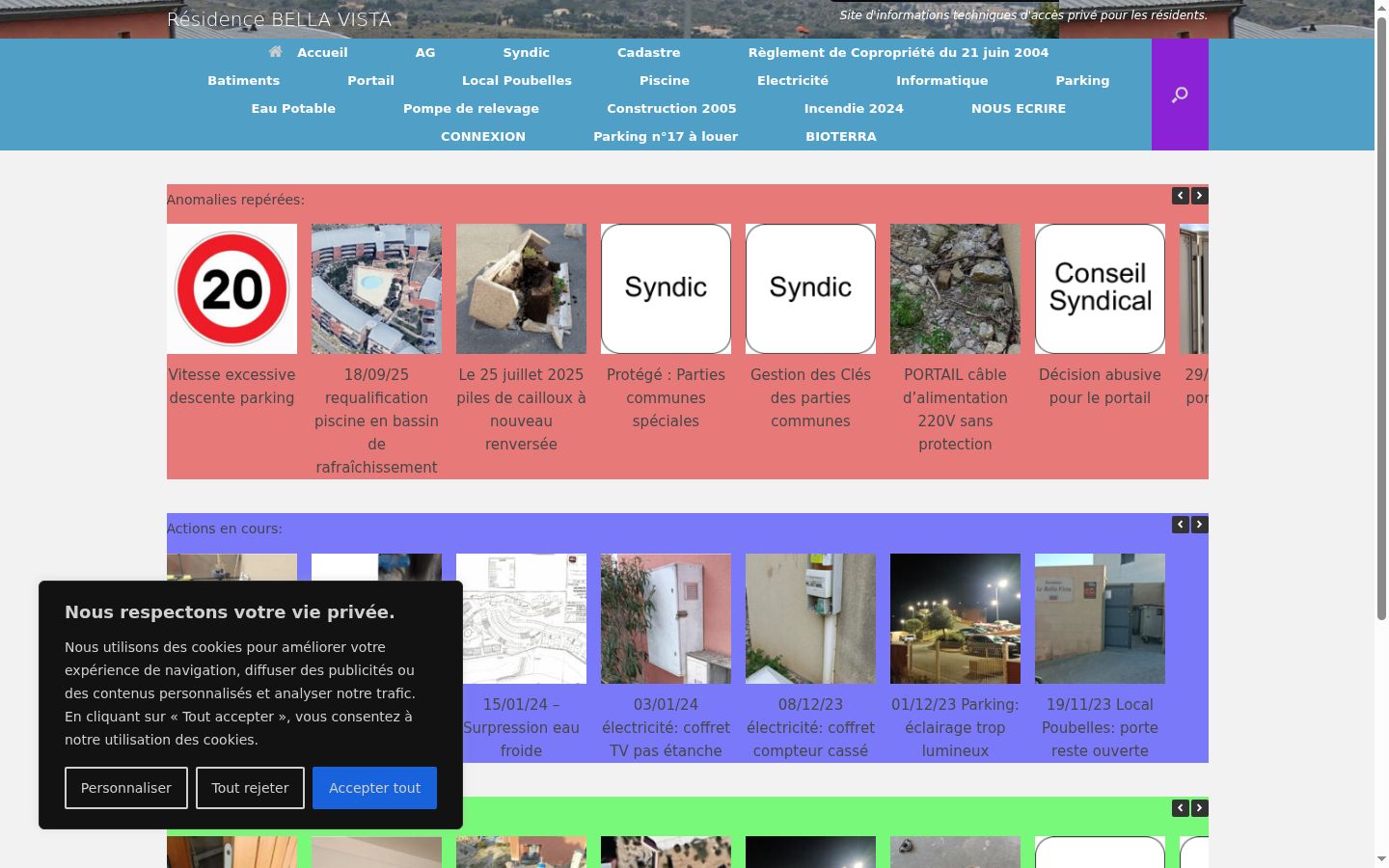Open the Portail menu item

tap(371, 81)
